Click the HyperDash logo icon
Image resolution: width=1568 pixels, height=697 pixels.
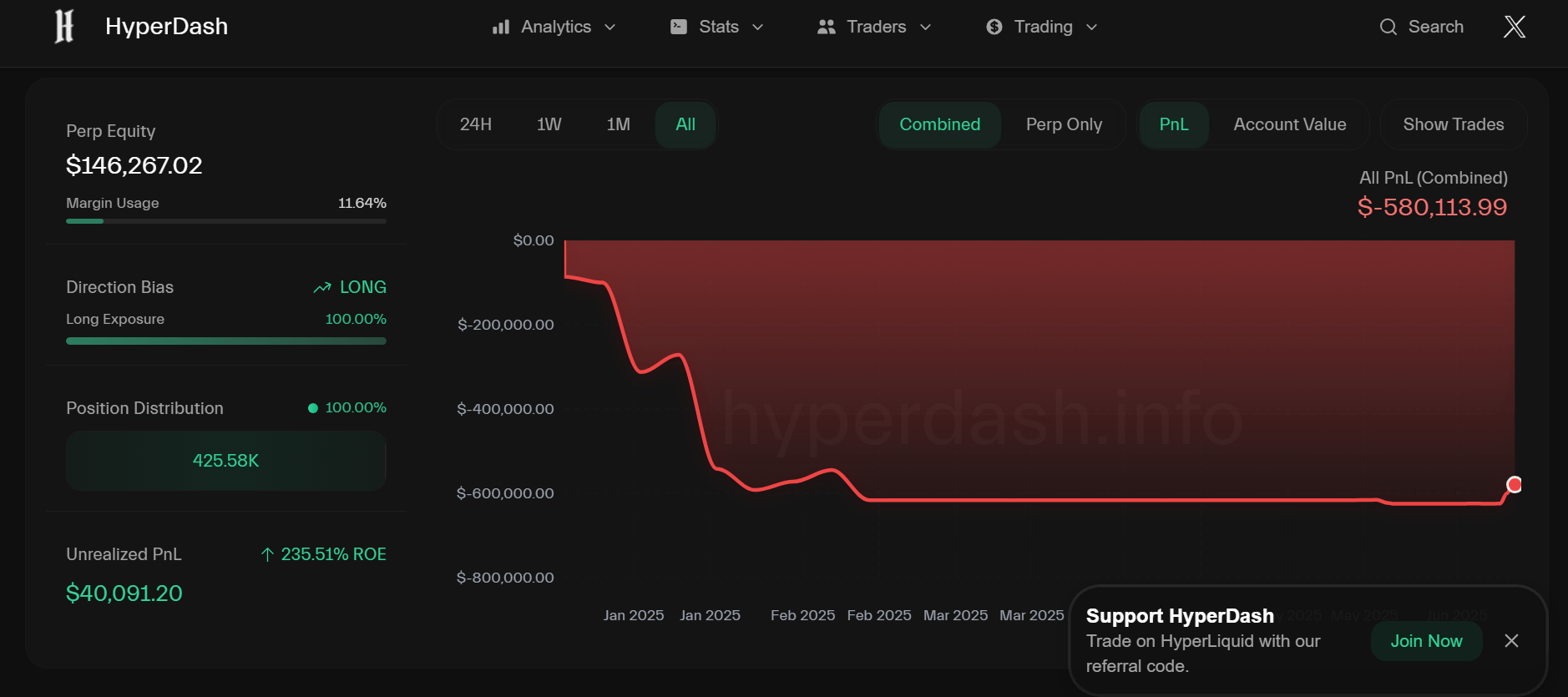[64, 27]
